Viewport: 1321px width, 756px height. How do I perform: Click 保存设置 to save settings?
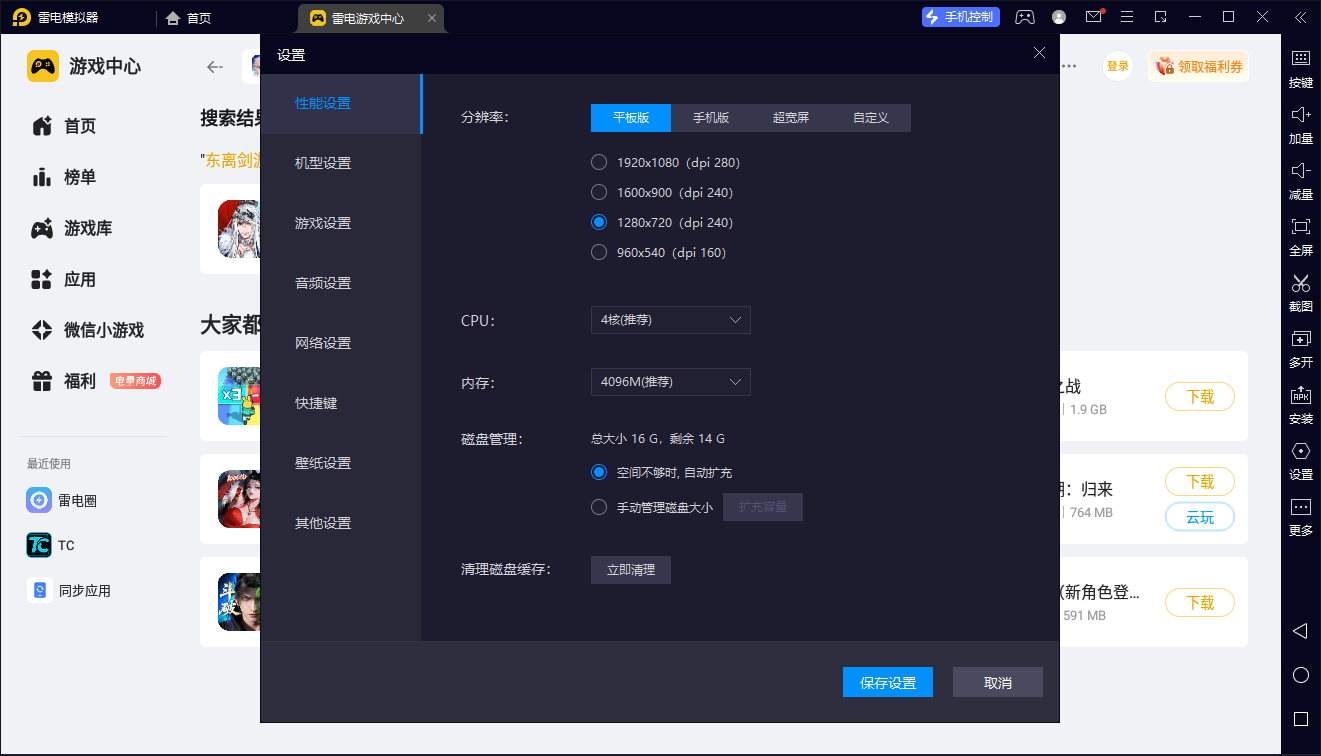tap(888, 682)
